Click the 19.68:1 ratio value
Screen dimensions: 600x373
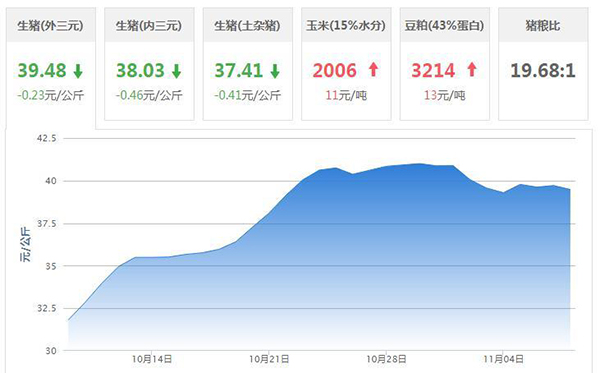pyautogui.click(x=543, y=71)
